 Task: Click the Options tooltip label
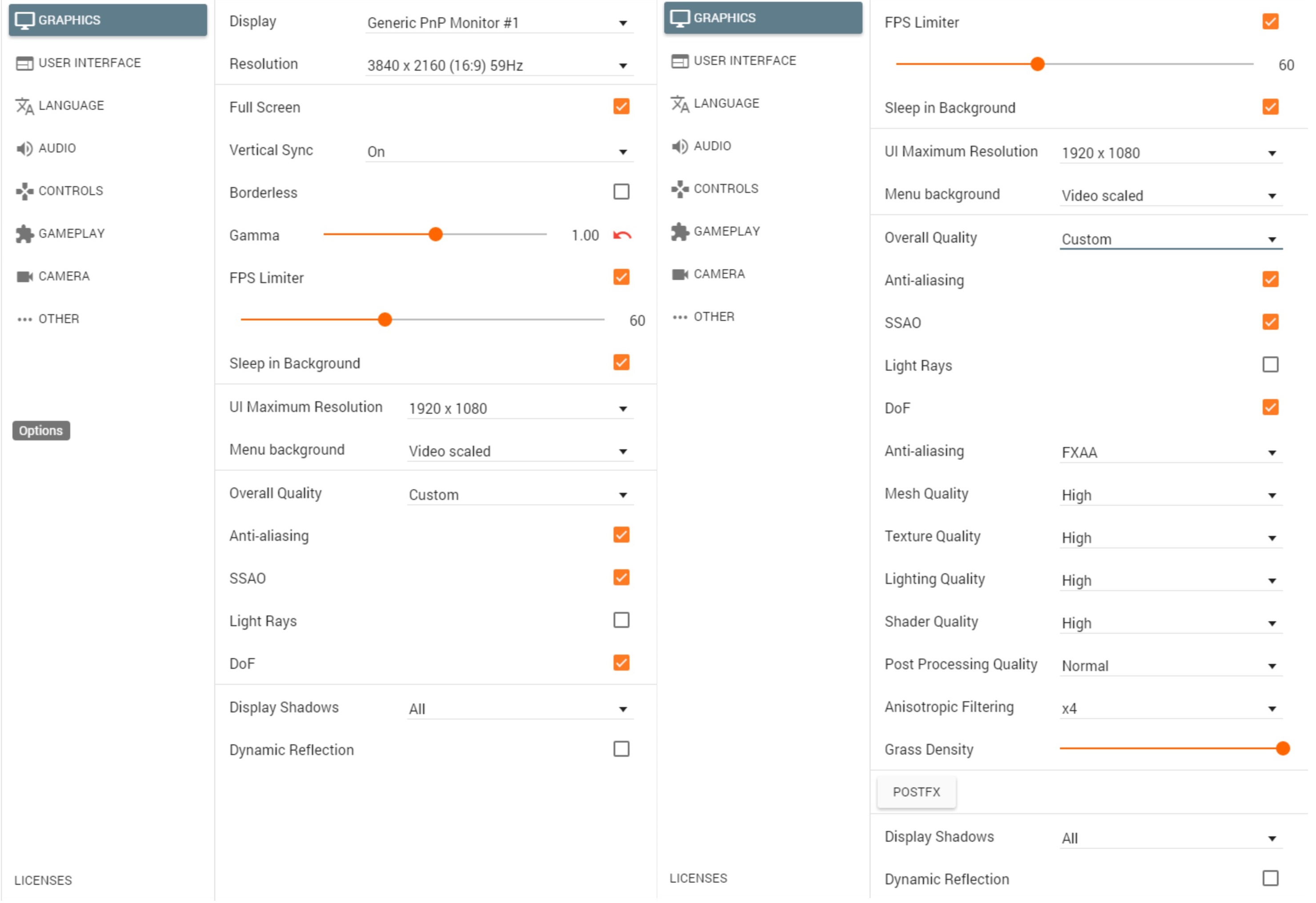pyautogui.click(x=41, y=432)
